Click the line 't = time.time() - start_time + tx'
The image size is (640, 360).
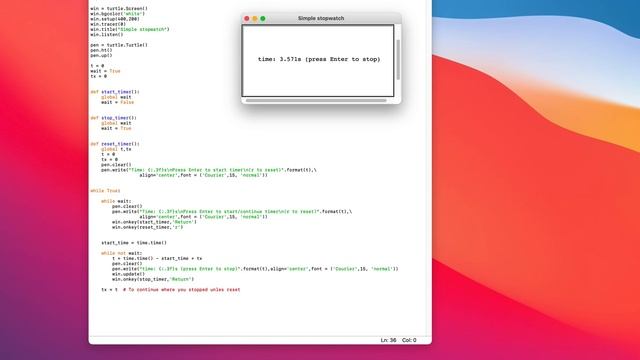click(x=157, y=258)
